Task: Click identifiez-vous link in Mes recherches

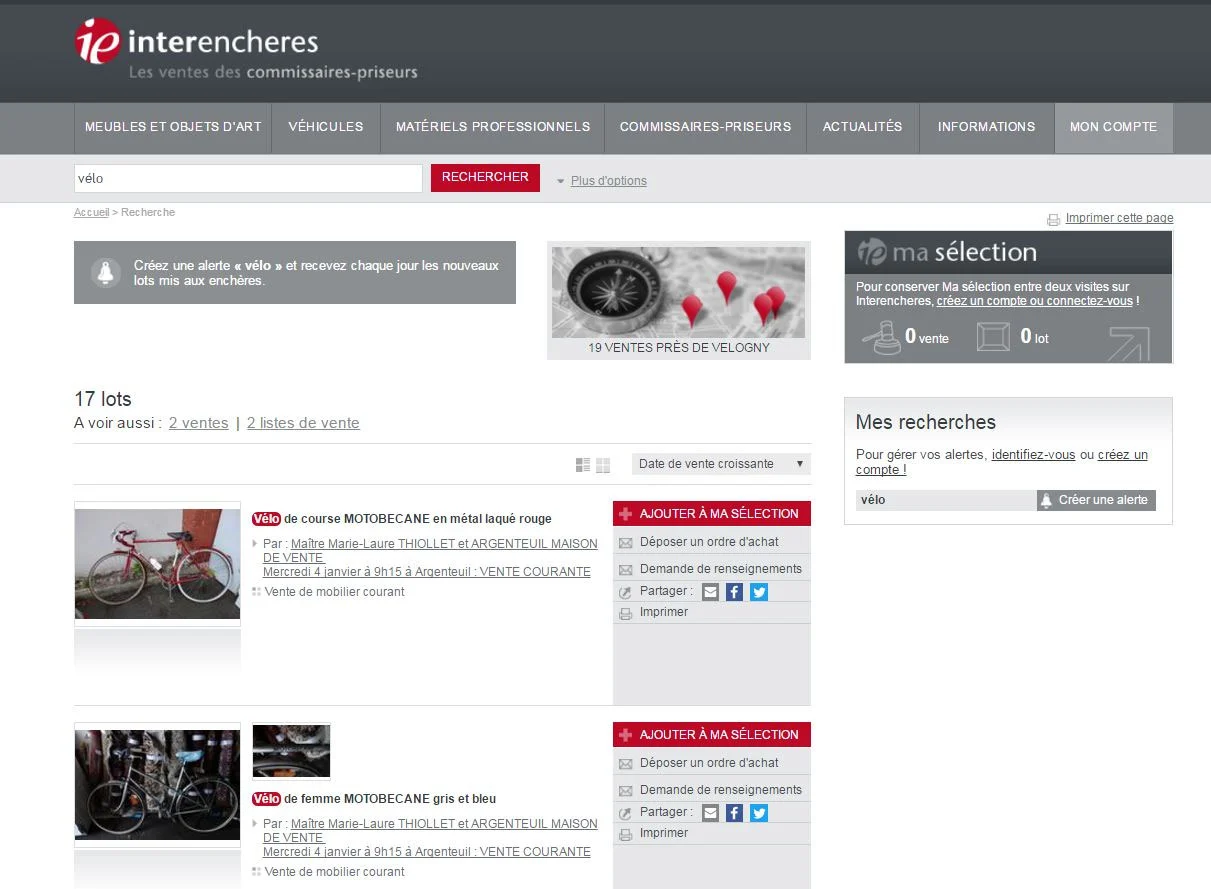Action: [1033, 455]
